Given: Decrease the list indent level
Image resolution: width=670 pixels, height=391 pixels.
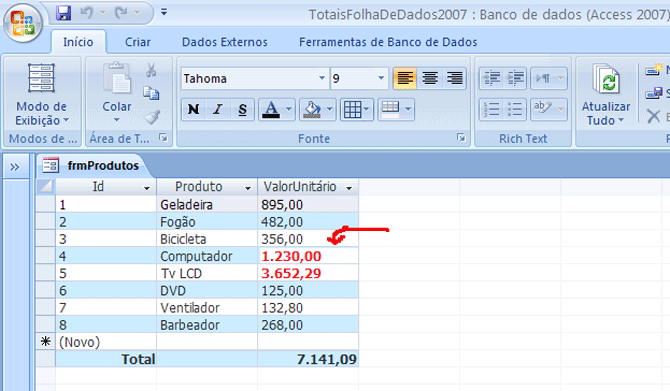Looking at the screenshot, I should [491, 78].
